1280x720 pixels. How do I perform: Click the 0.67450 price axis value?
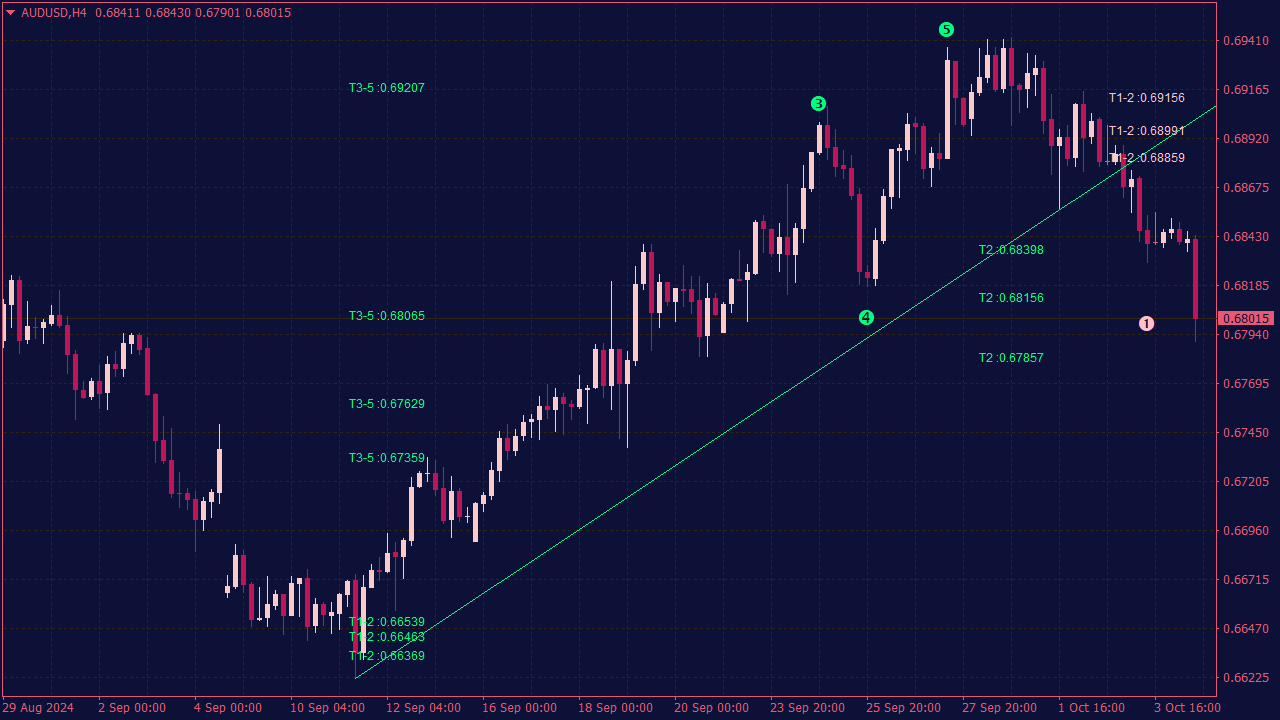[x=1245, y=433]
